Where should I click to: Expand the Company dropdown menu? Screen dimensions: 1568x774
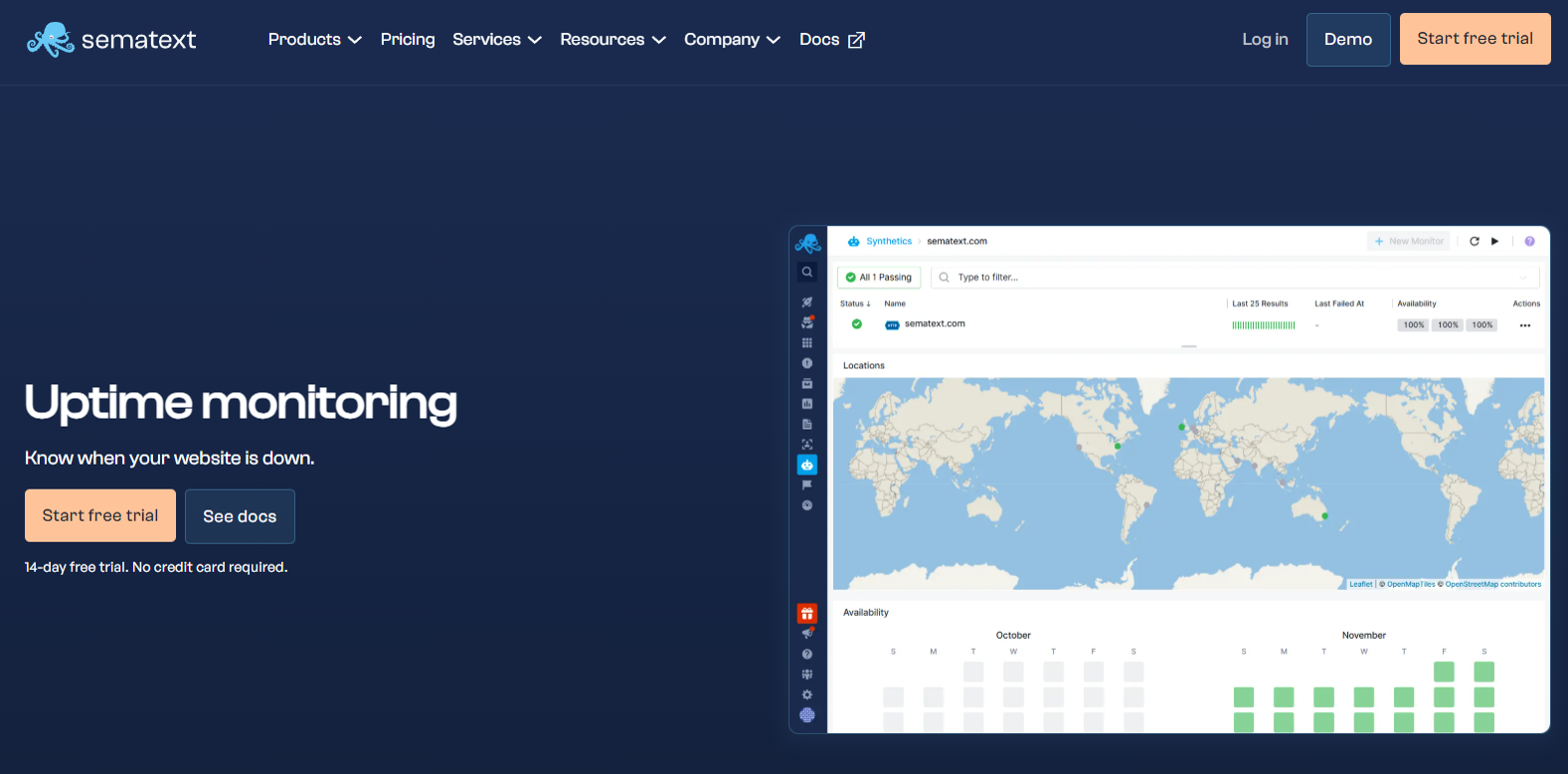pos(732,40)
